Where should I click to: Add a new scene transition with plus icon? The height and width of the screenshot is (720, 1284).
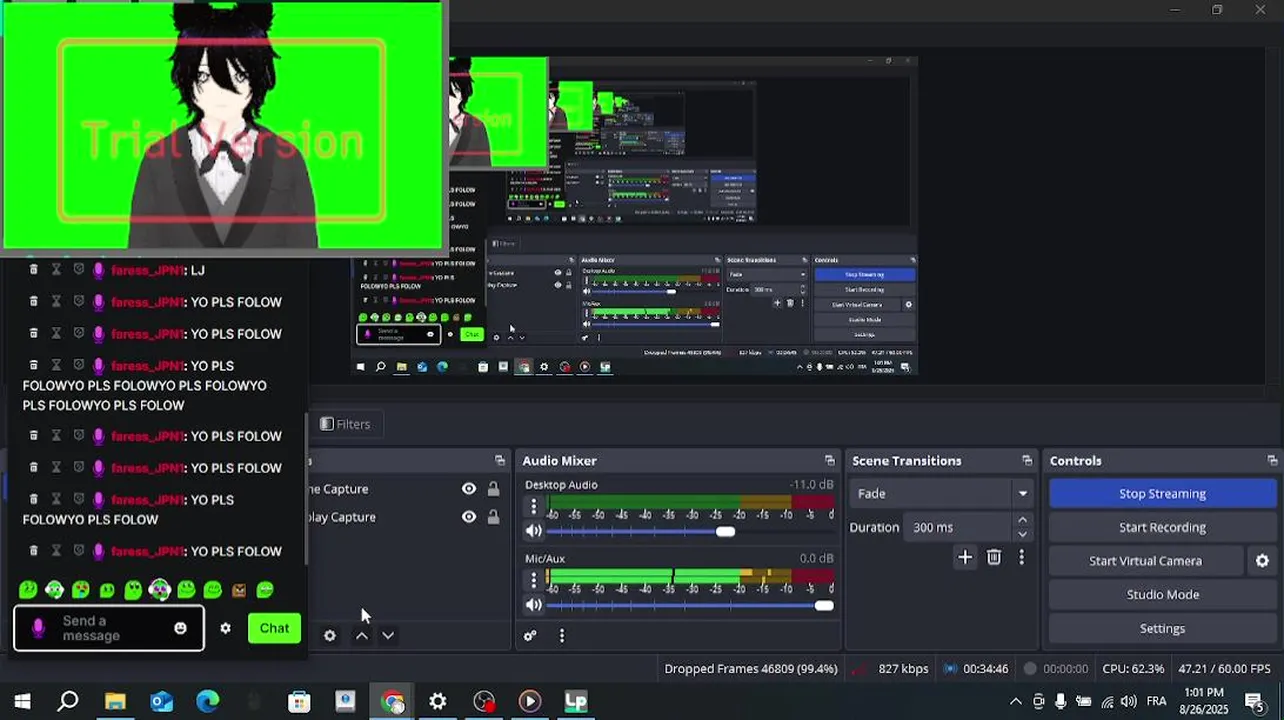point(965,557)
